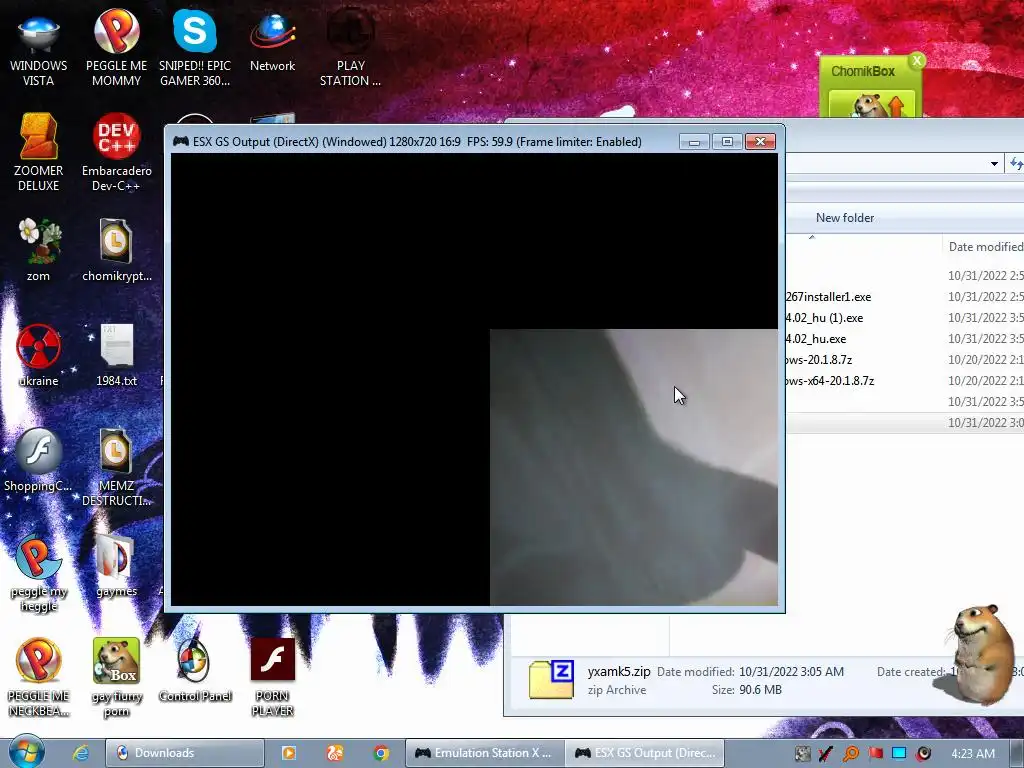This screenshot has height=768, width=1024.
Task: Open the UC Browser taskbar icon
Action: click(335, 753)
